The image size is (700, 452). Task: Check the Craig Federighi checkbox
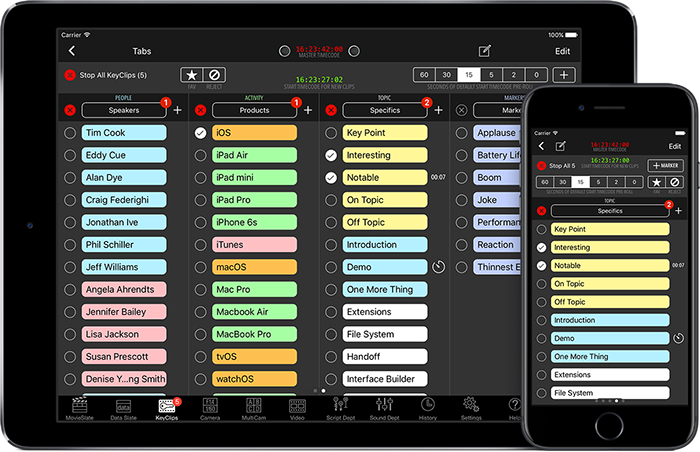click(70, 200)
